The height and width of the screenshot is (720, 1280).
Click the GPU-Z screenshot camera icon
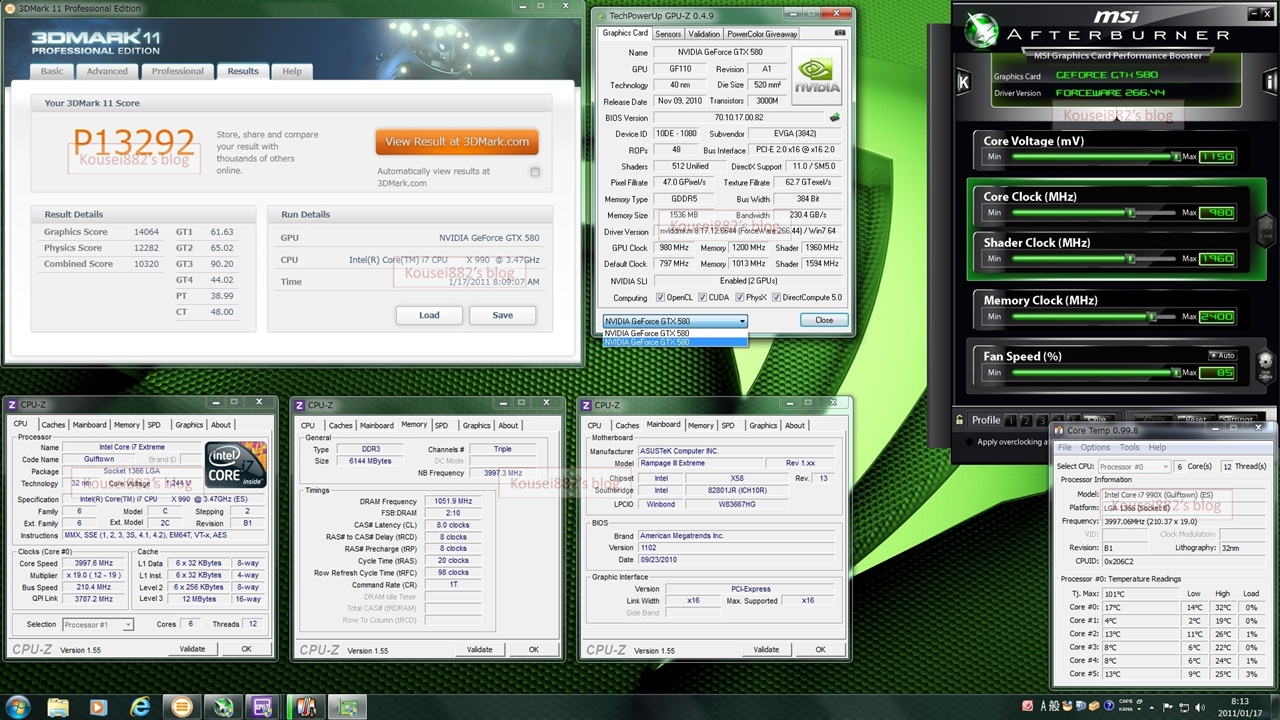(x=840, y=33)
